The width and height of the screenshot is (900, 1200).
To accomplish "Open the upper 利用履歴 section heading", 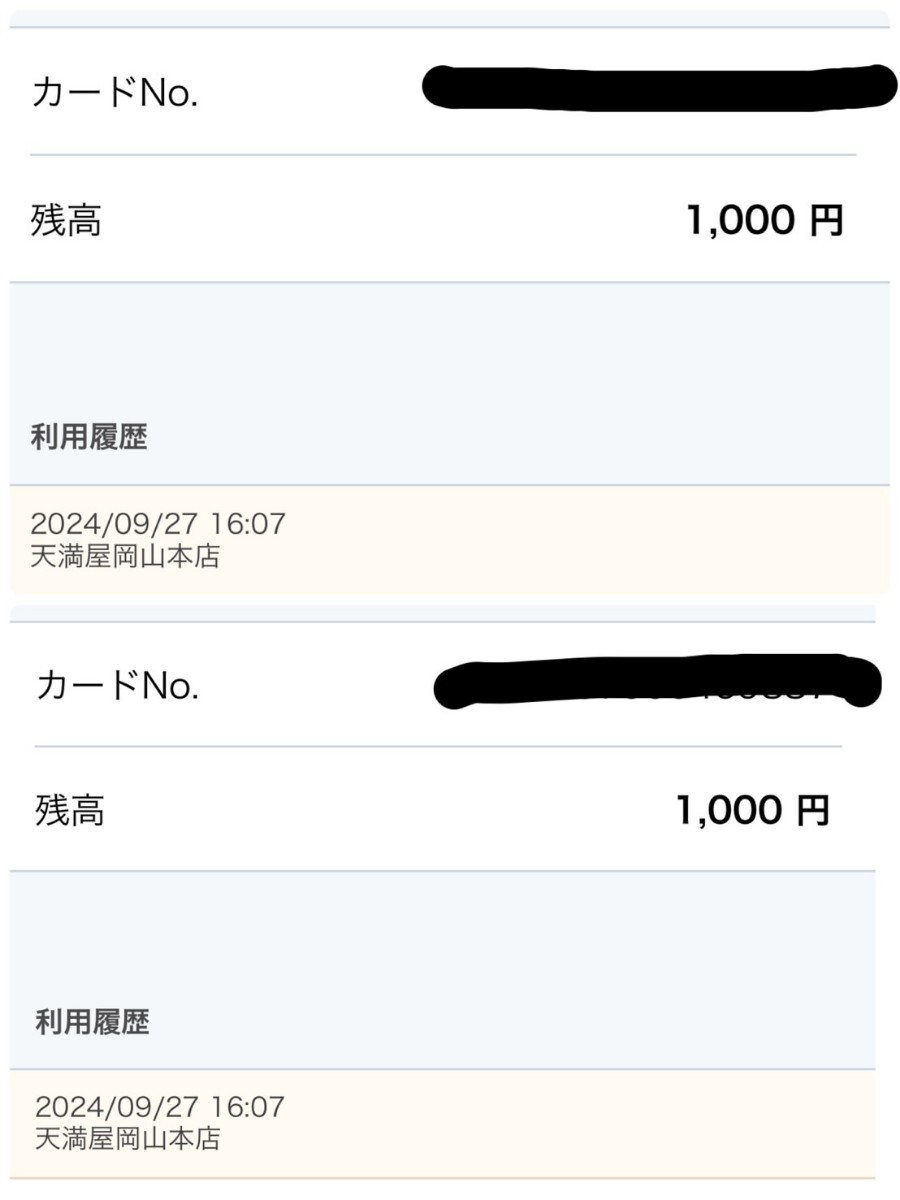I will pos(89,438).
